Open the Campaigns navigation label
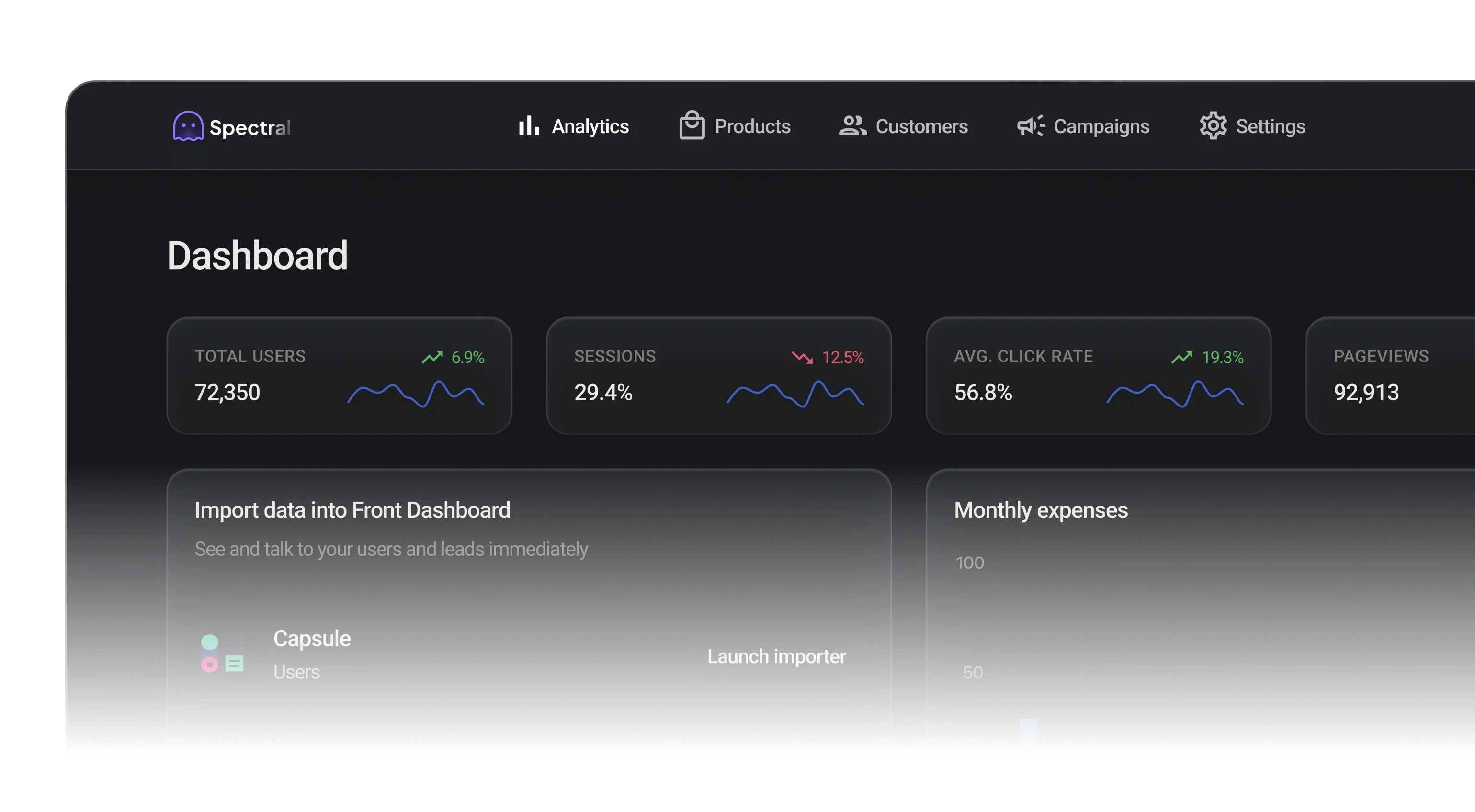1475x812 pixels. pos(1101,126)
